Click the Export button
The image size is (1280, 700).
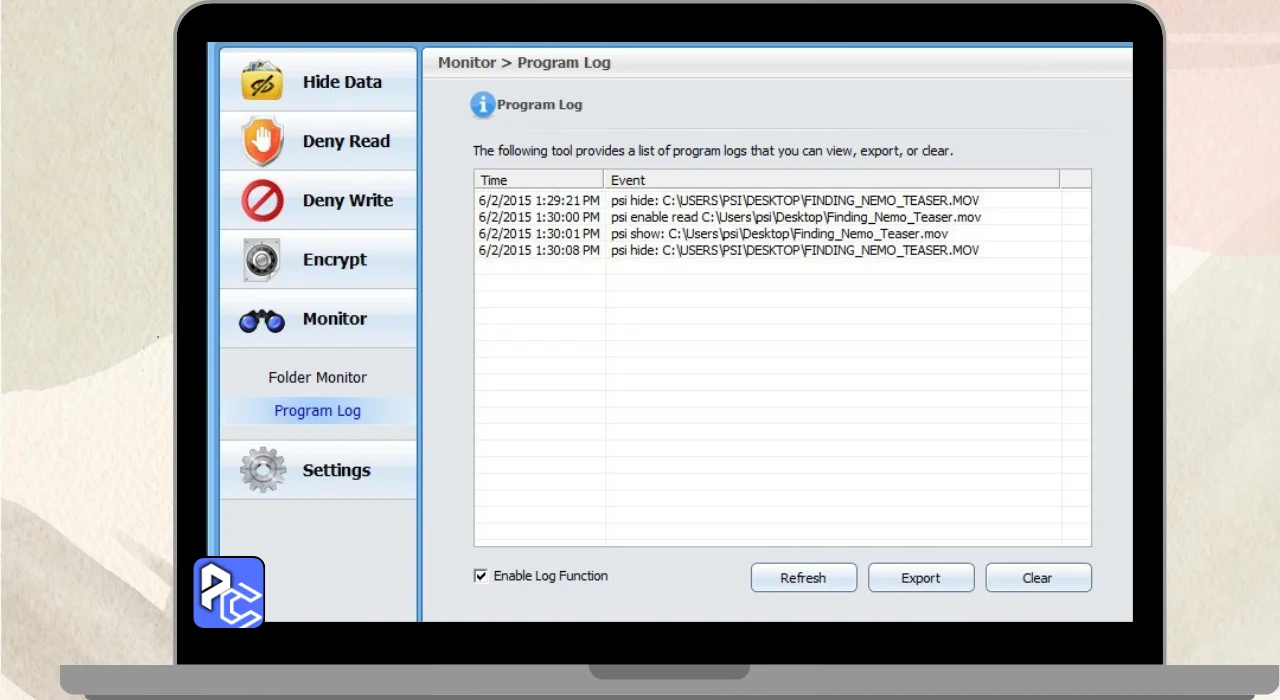[921, 578]
